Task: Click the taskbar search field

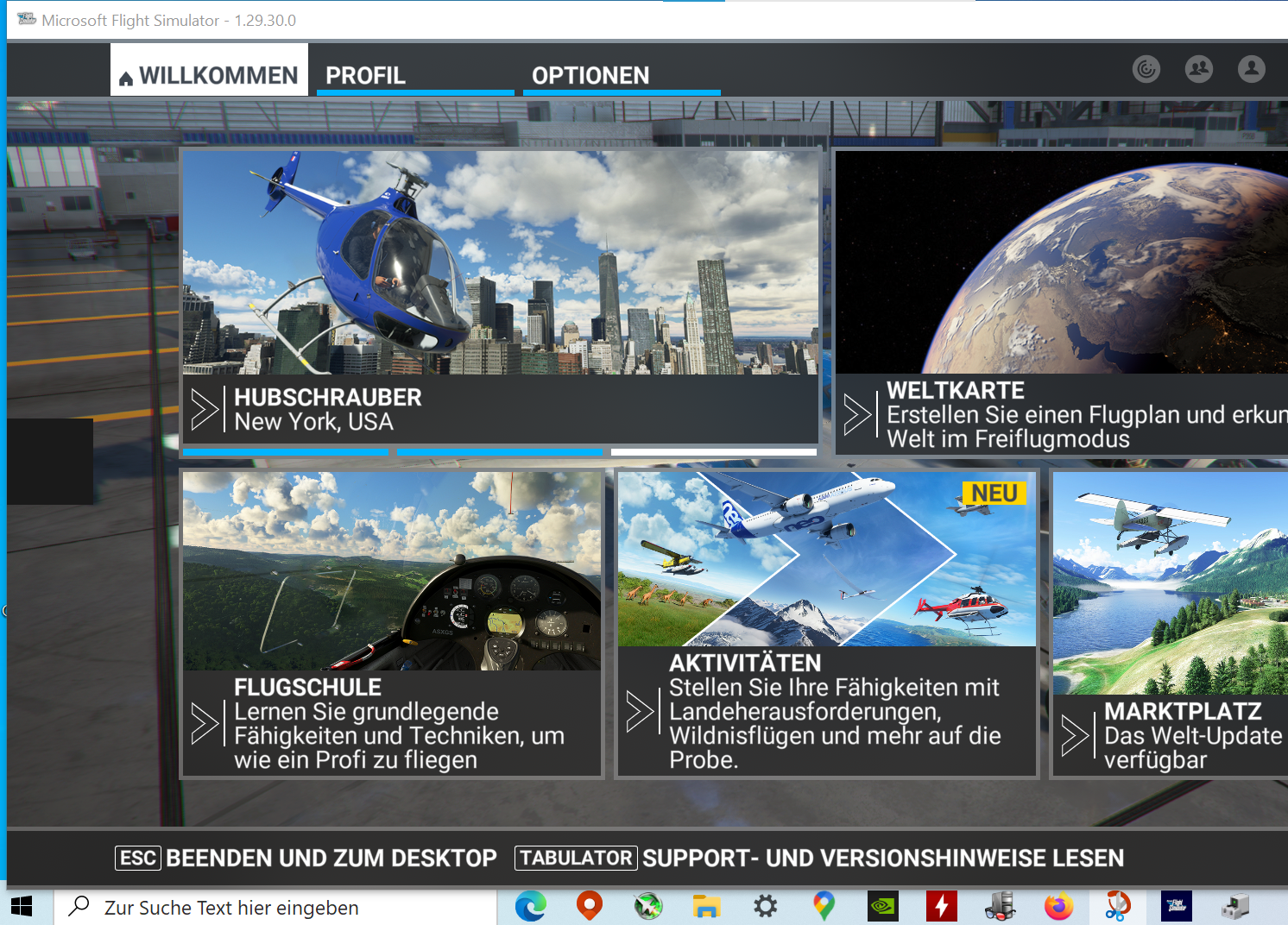Action: coord(275,908)
